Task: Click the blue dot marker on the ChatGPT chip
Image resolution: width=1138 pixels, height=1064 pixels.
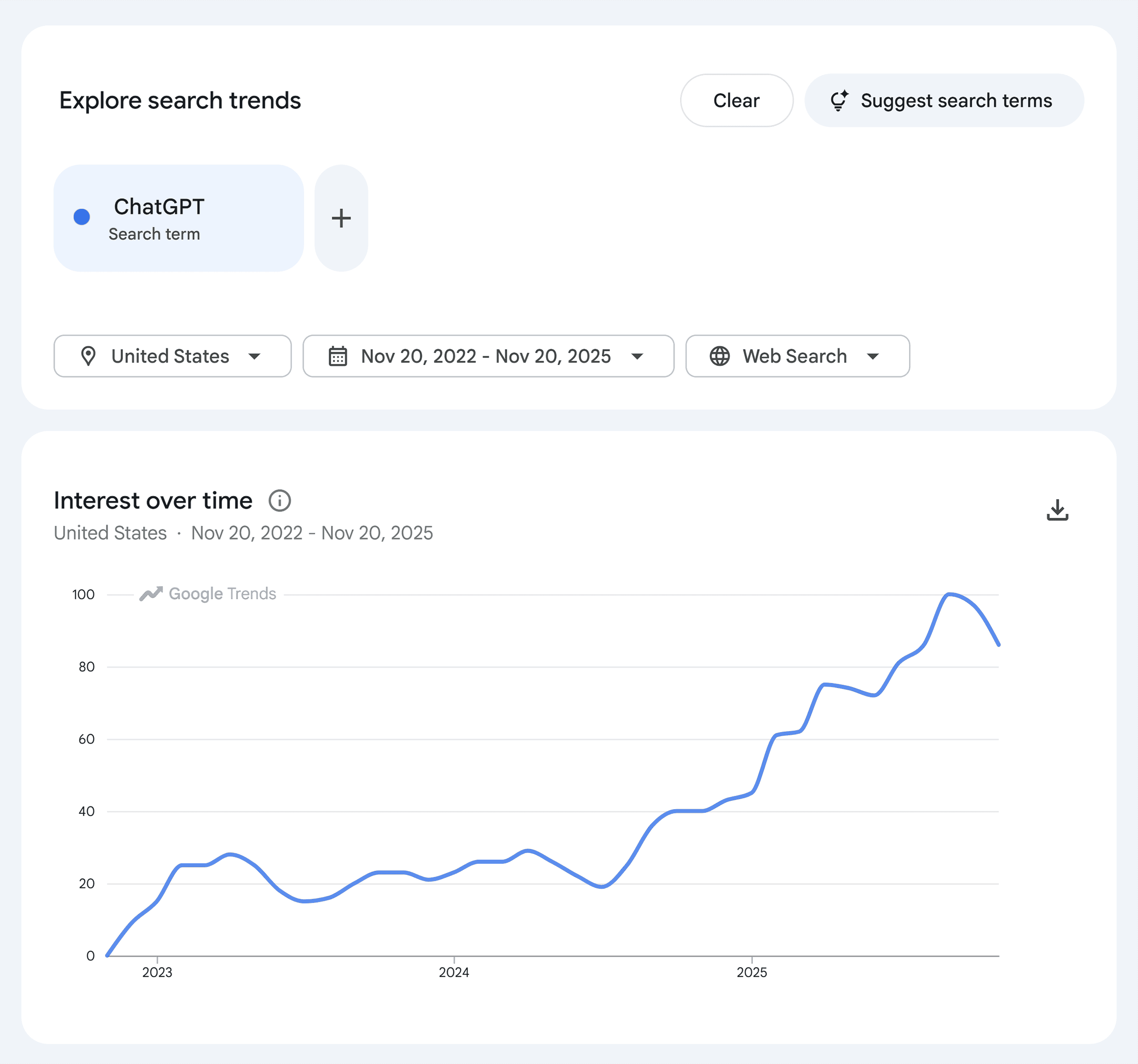Action: 82,217
